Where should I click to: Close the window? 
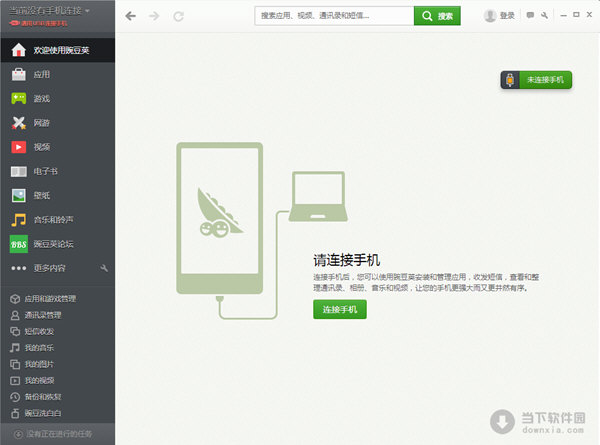tap(589, 15)
